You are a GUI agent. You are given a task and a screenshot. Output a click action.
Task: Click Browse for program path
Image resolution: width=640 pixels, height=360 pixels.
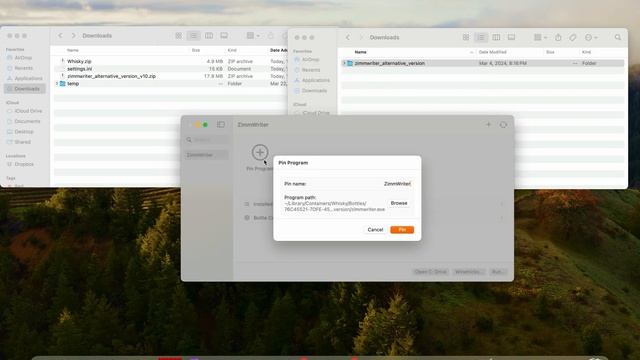(x=399, y=203)
